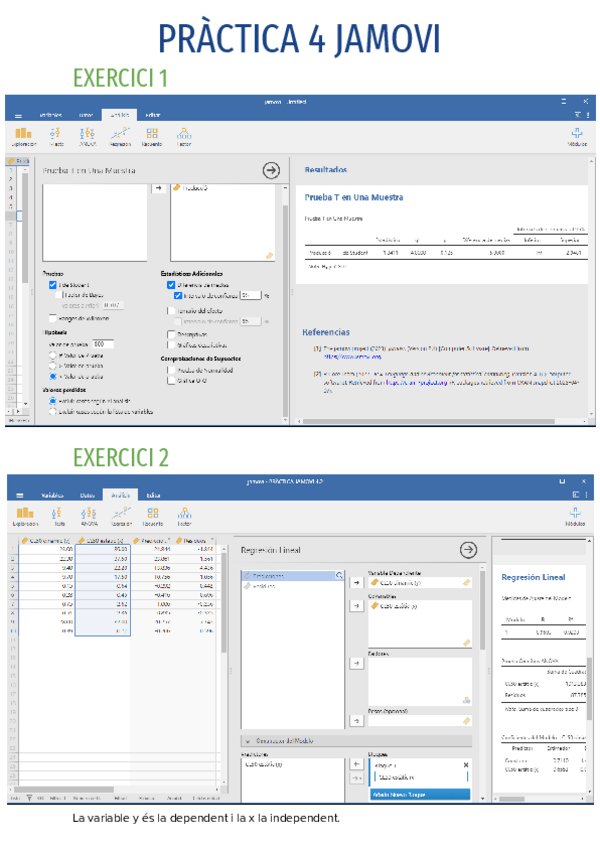Open Regresión menu in Exercici 2 window
The height and width of the screenshot is (848, 600).
click(121, 516)
